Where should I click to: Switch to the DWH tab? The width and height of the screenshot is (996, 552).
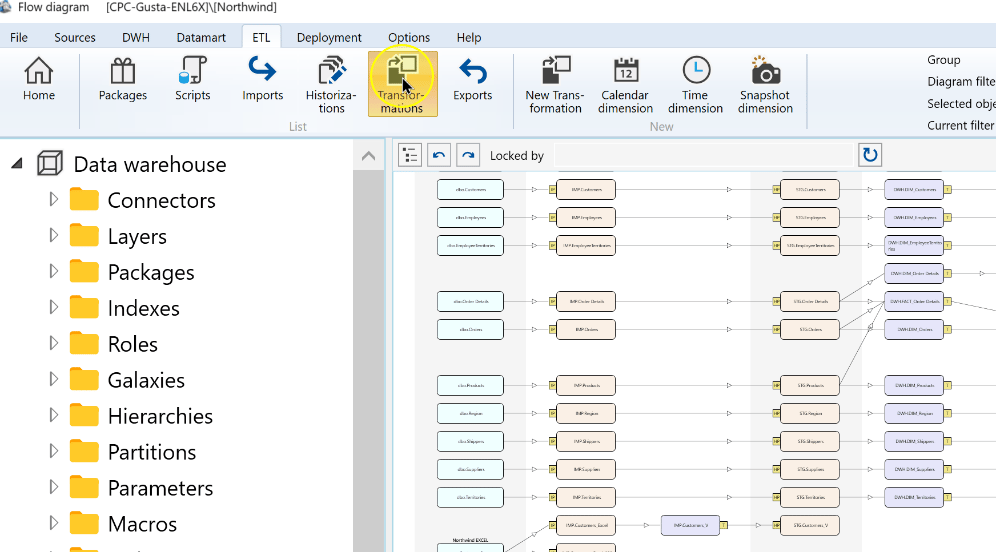point(136,37)
